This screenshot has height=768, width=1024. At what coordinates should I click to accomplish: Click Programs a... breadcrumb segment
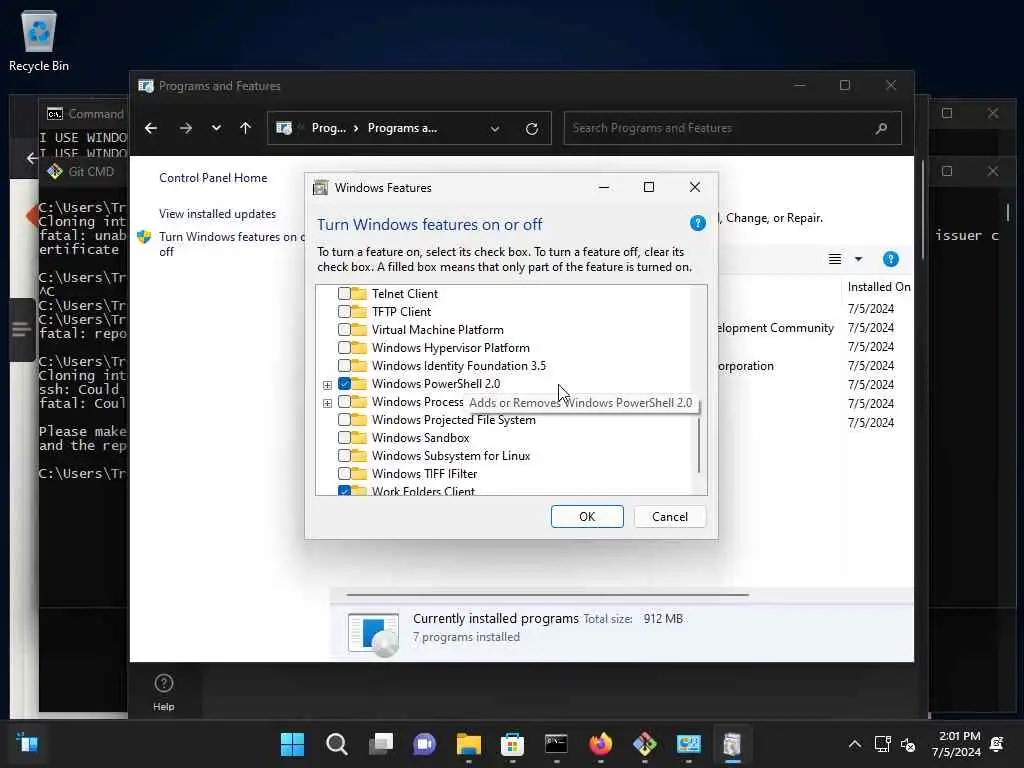click(x=402, y=128)
